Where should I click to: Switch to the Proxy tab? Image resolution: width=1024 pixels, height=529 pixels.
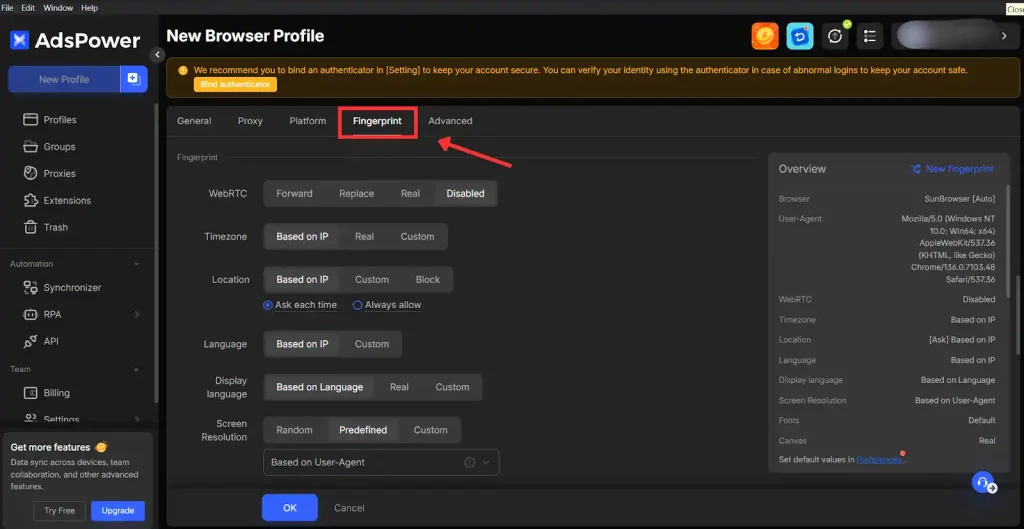250,121
